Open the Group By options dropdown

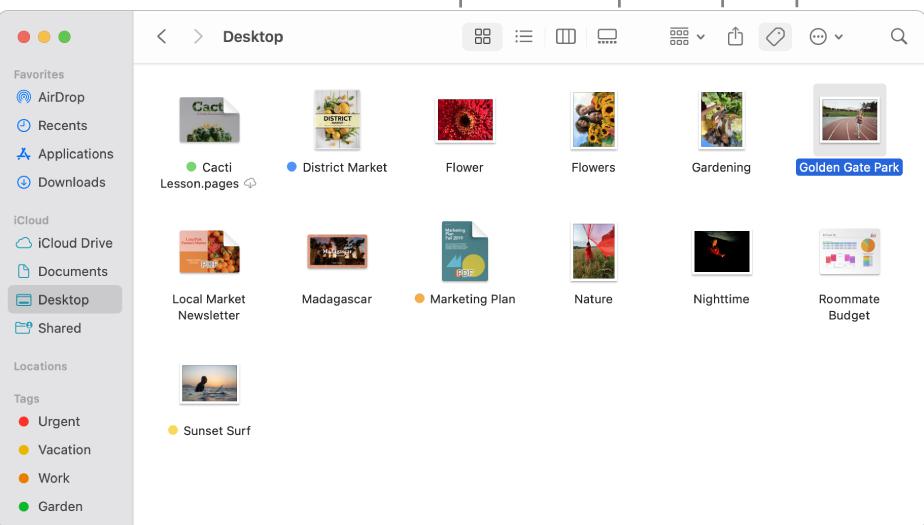pyautogui.click(x=687, y=37)
